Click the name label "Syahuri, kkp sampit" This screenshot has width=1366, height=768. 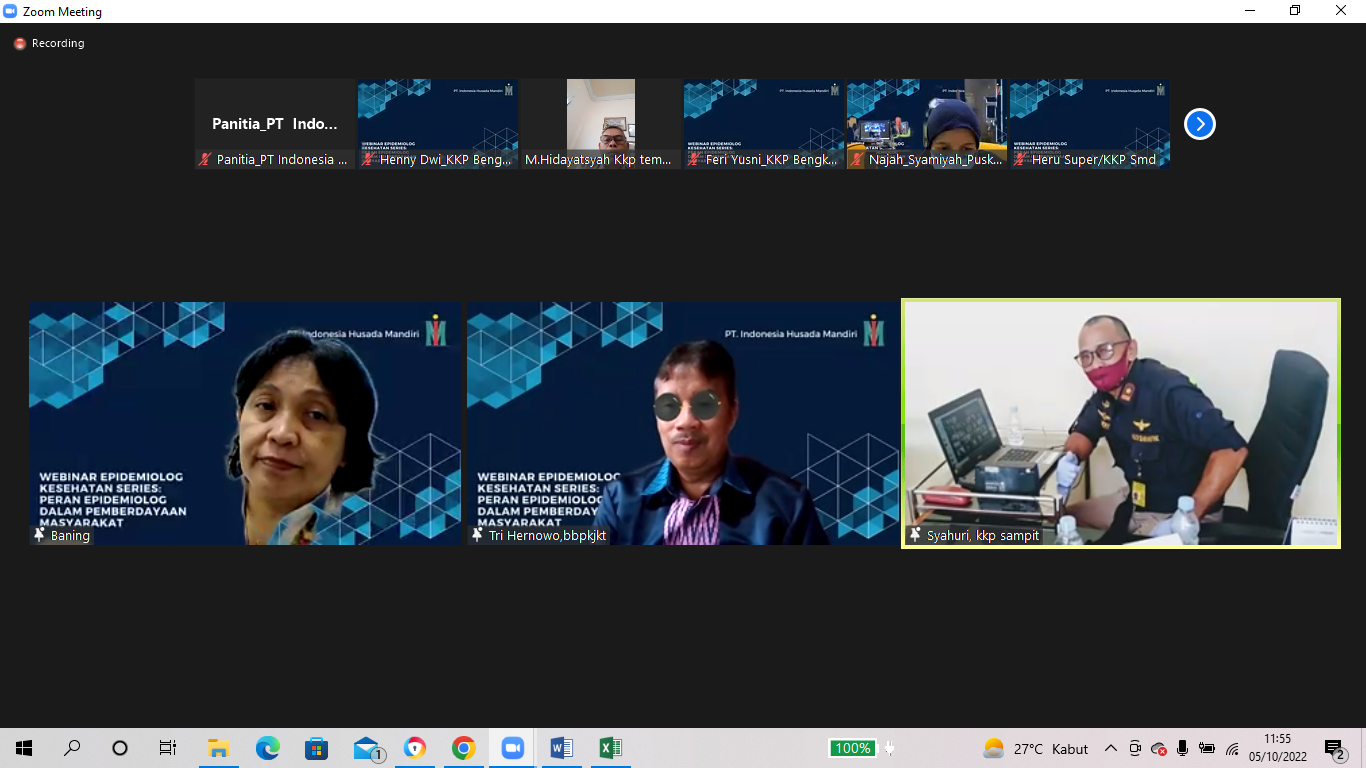point(983,536)
